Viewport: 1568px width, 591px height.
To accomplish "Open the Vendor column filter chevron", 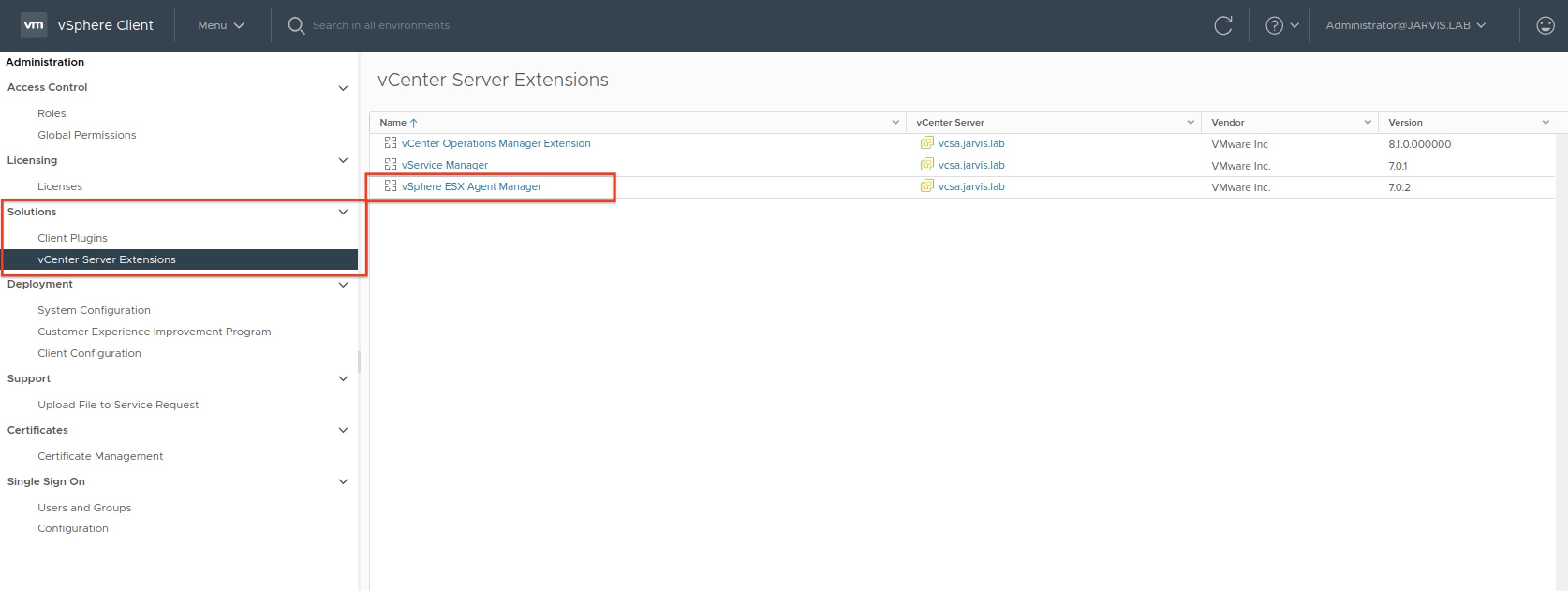I will [x=1367, y=122].
